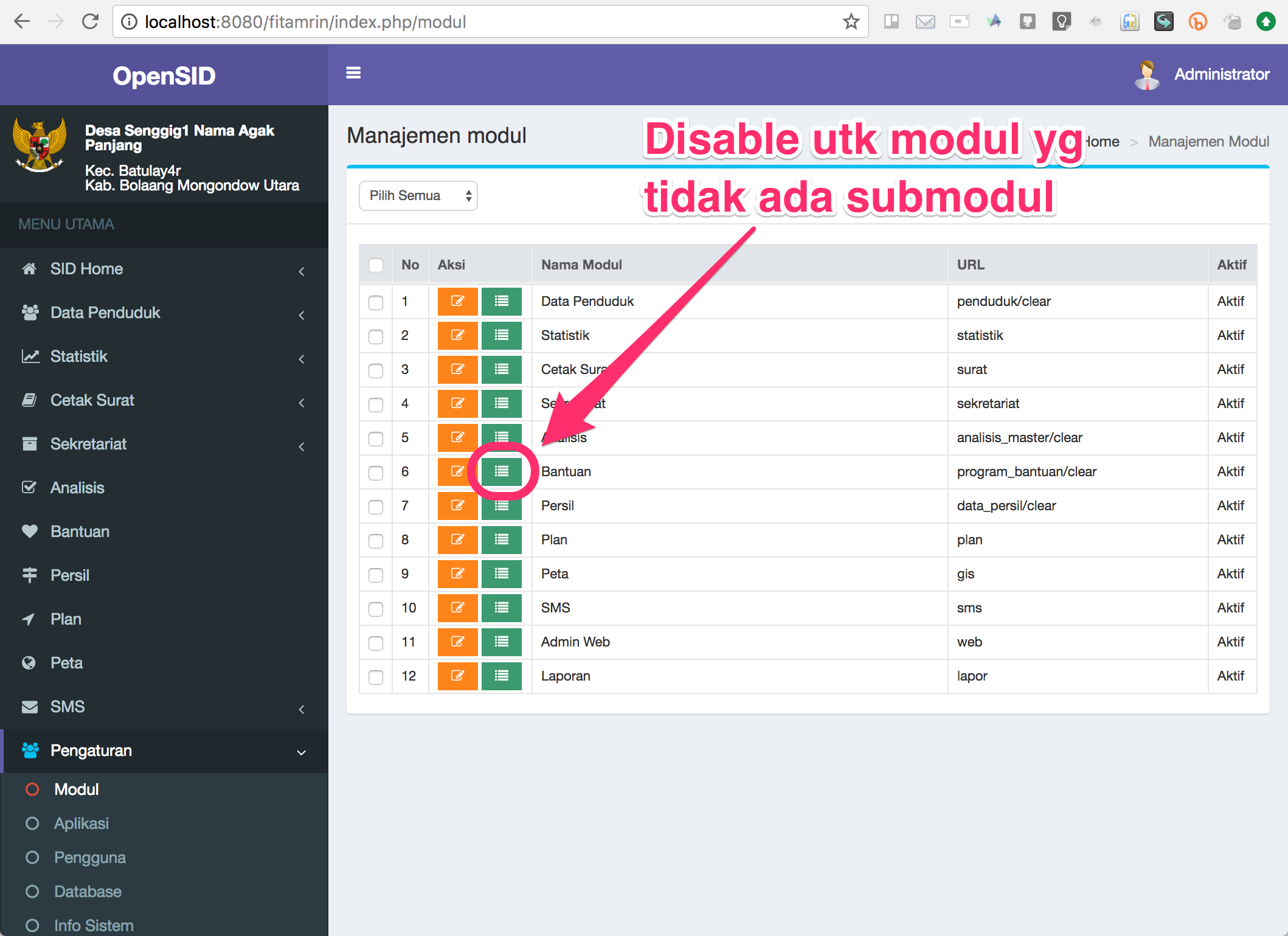The width and height of the screenshot is (1288, 936).
Task: Open submodule list for Statistik module
Action: click(501, 335)
